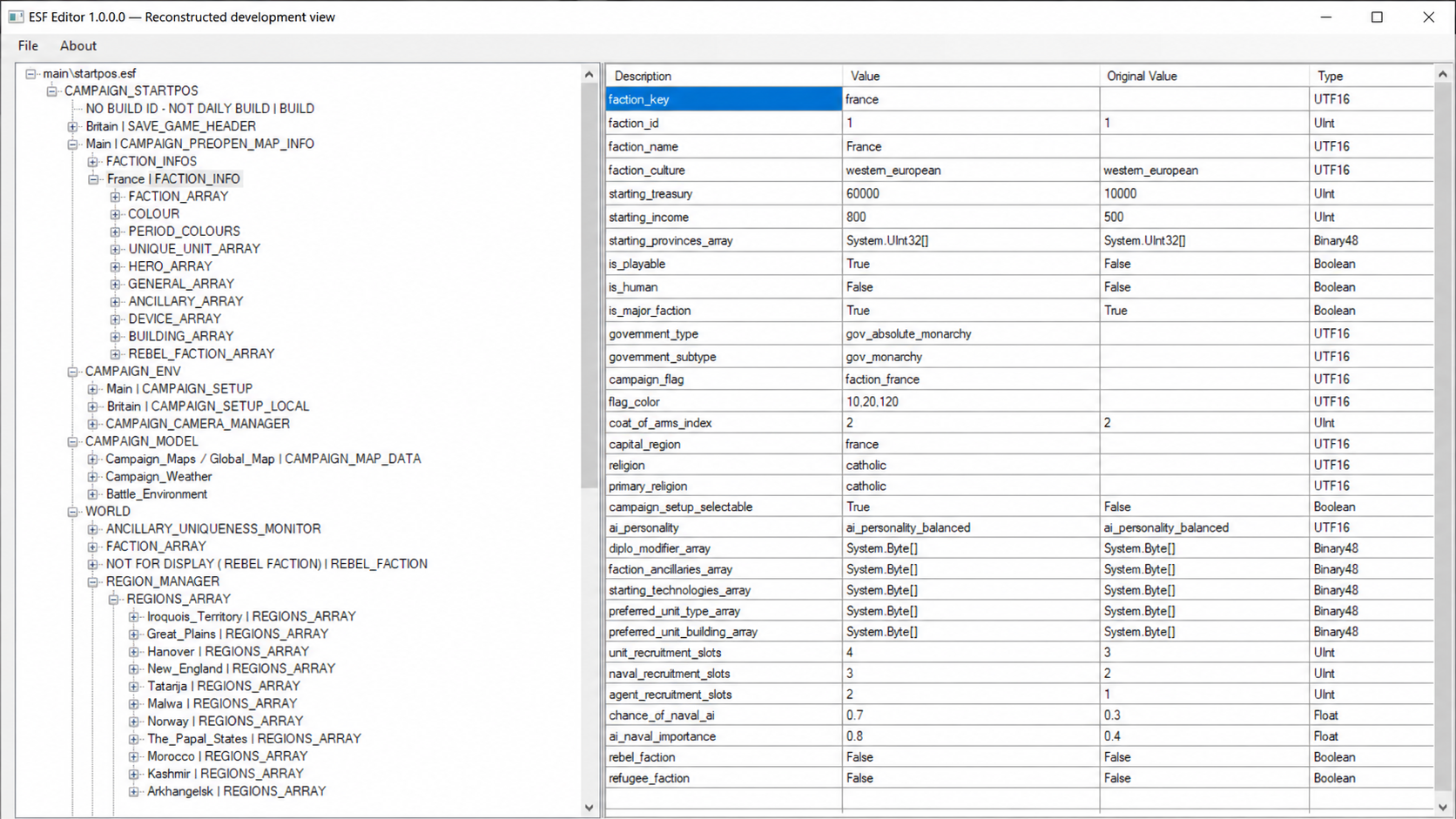Expand Britain | CAMPAIGN_SETUP_LOCAL node
Viewport: 1456px width, 819px height.
click(x=93, y=406)
